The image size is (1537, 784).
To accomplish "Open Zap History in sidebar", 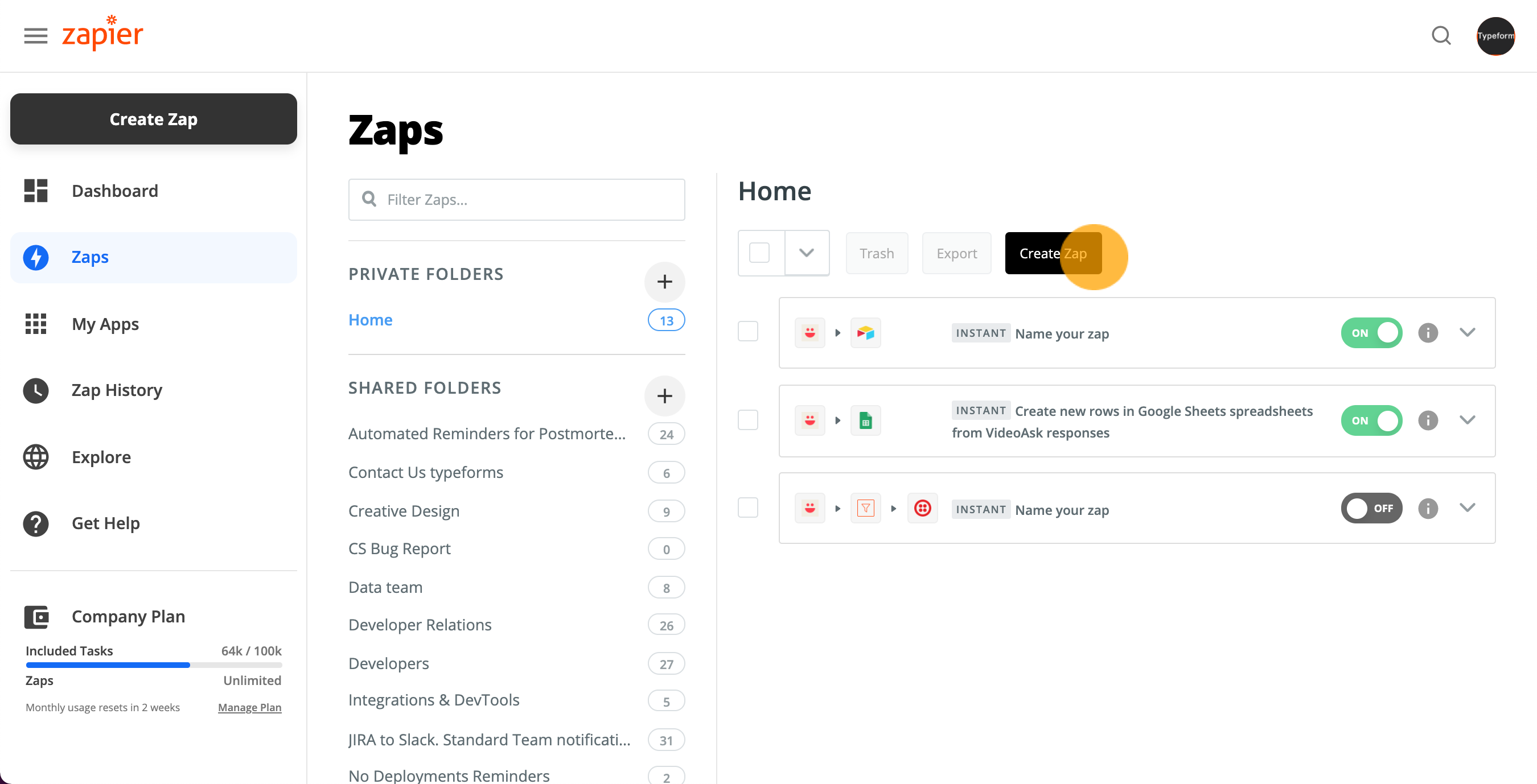I will point(153,390).
